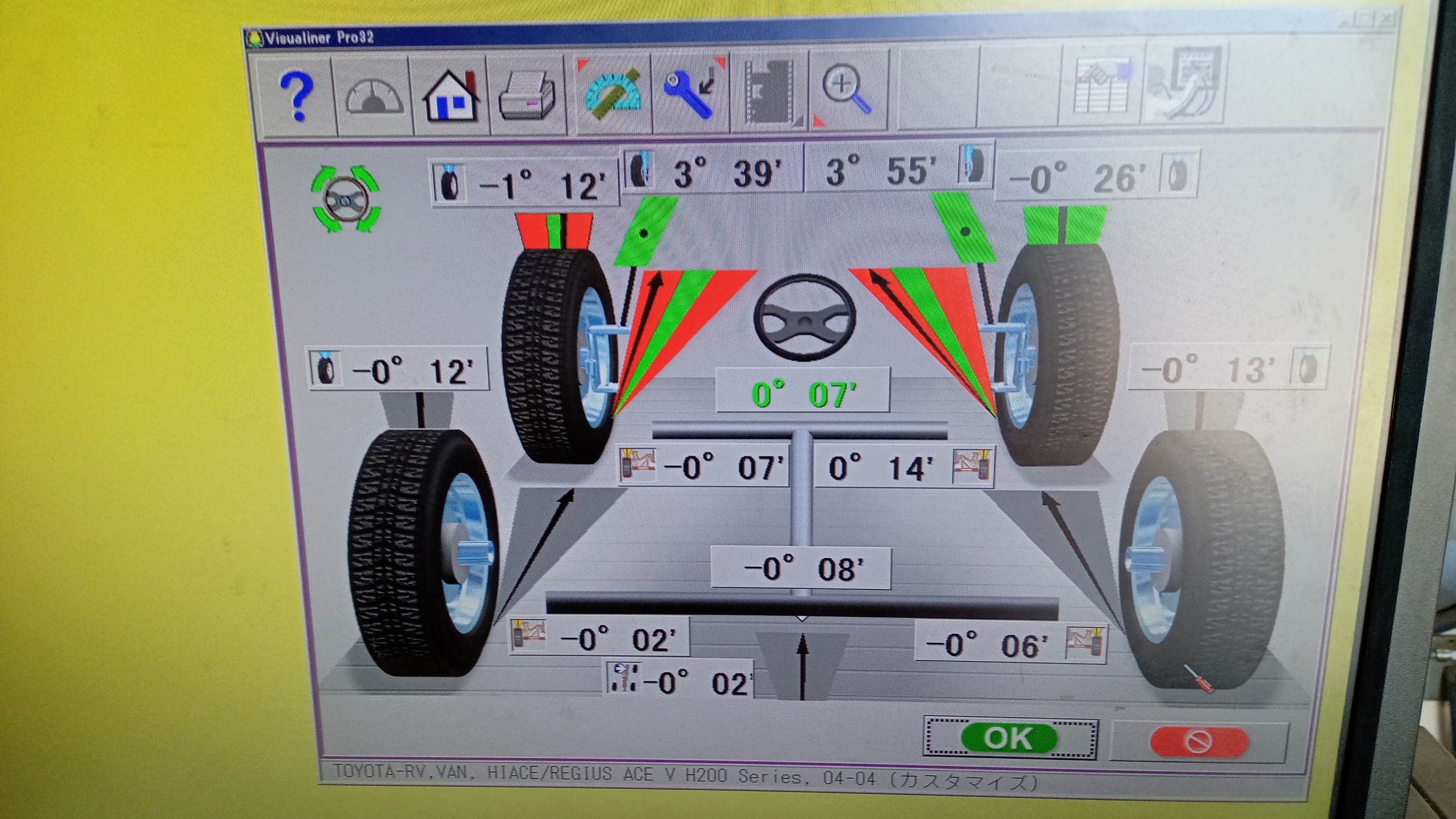Click the rear total toe -0° 08' box

pos(801,568)
